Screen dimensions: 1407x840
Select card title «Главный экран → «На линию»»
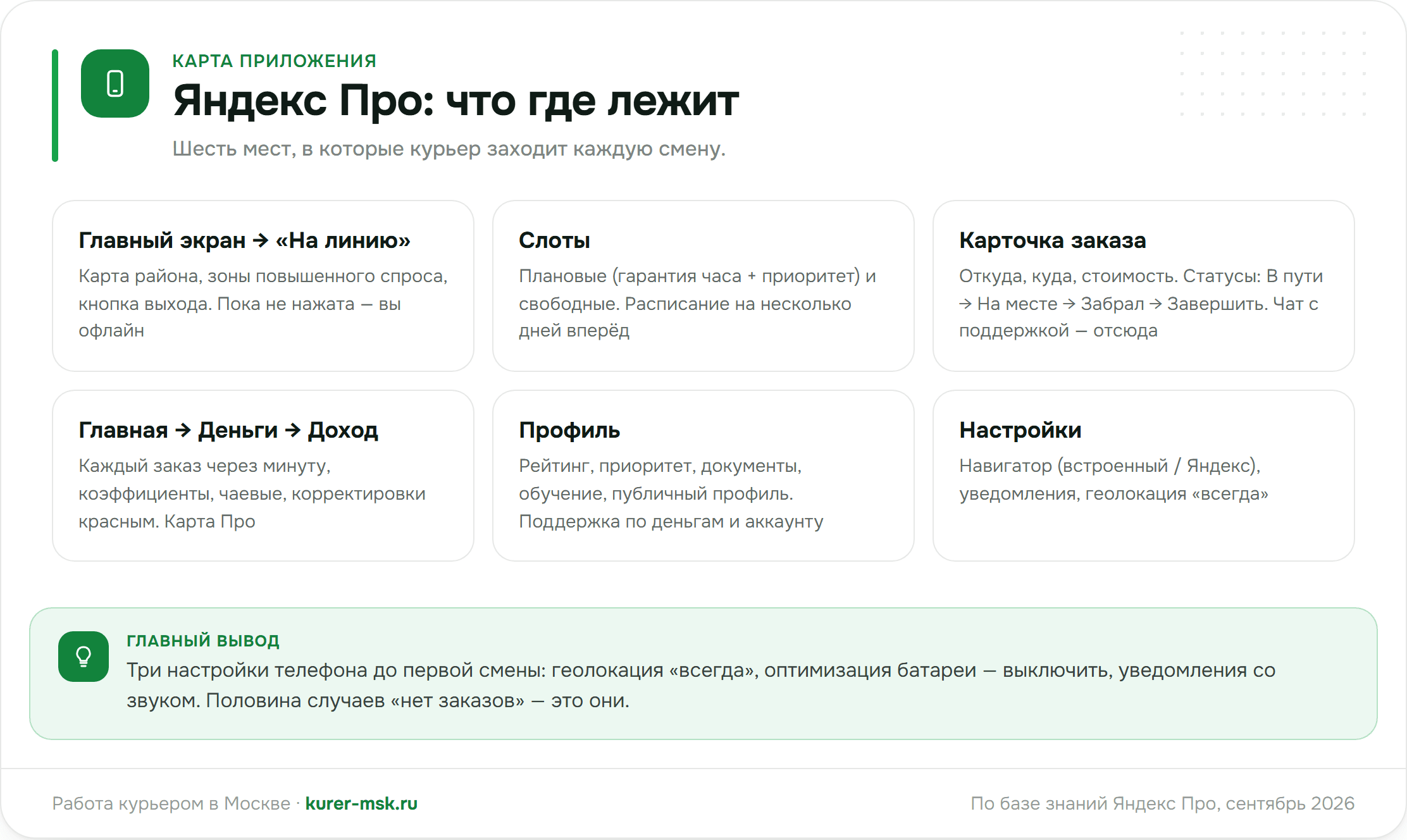245,240
